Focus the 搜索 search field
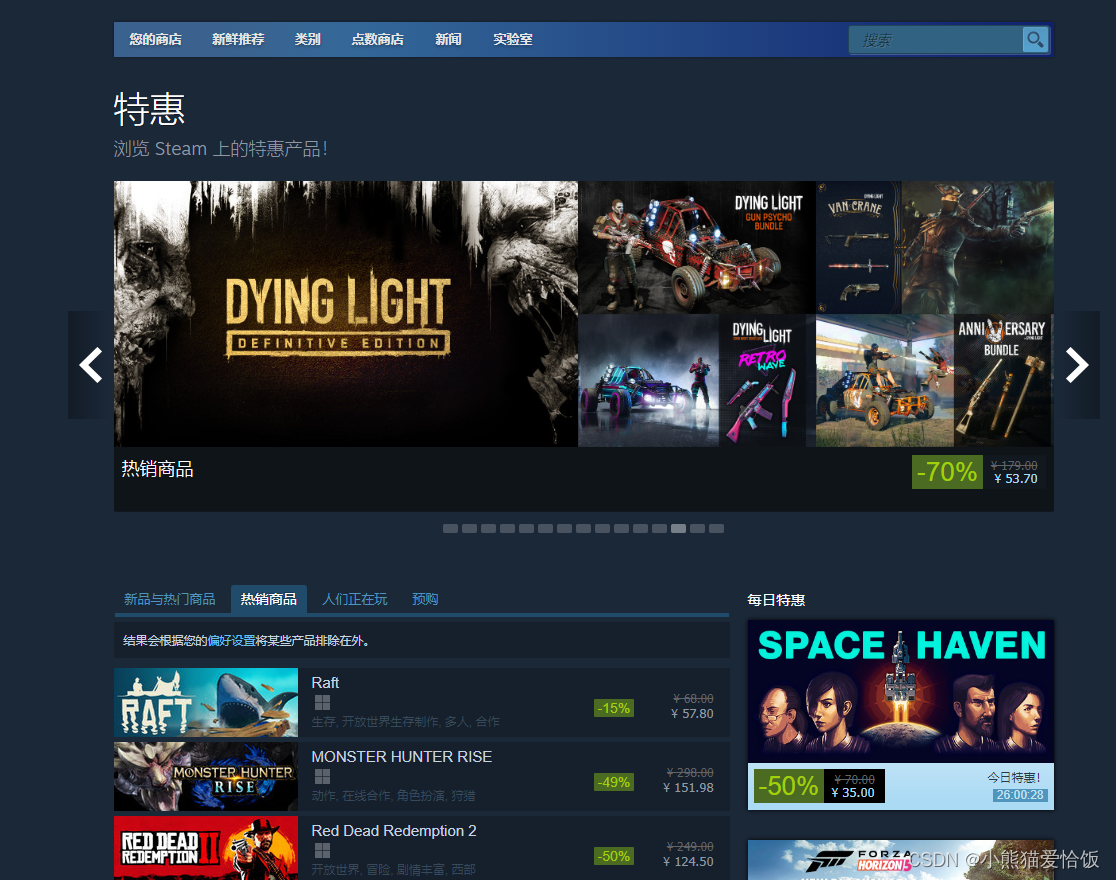 [935, 40]
